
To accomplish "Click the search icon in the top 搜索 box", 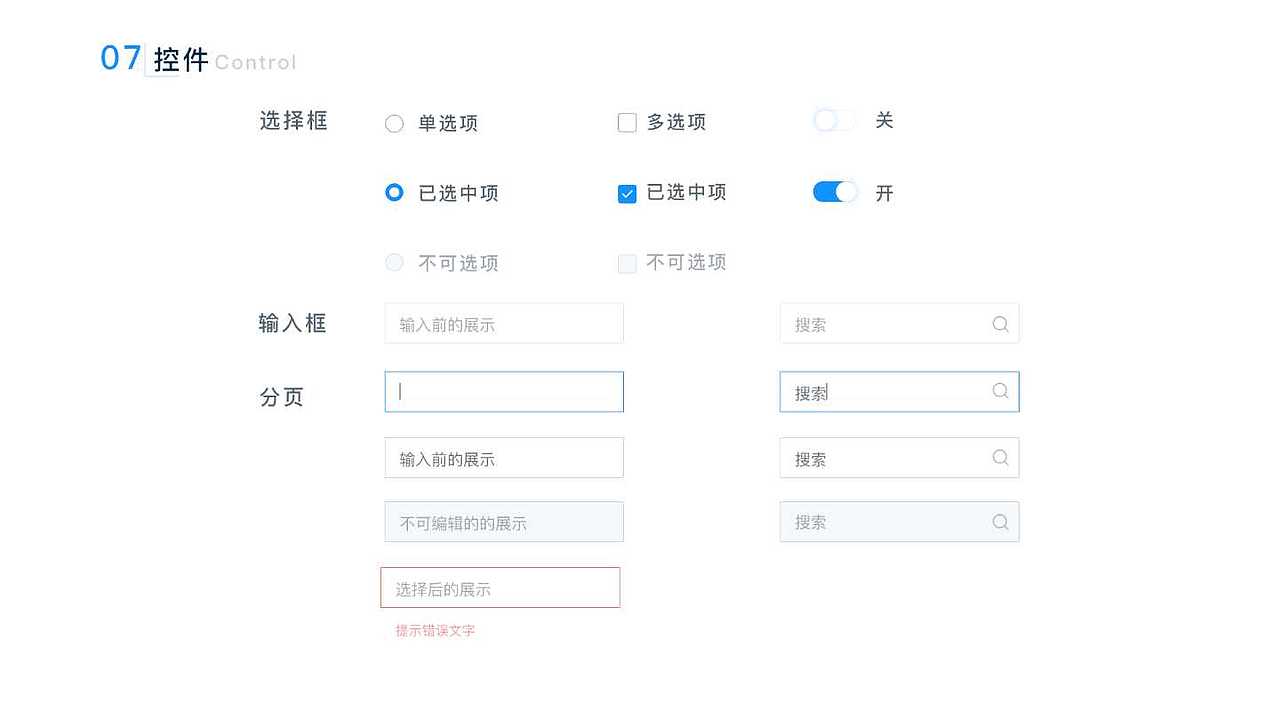I will (1000, 324).
